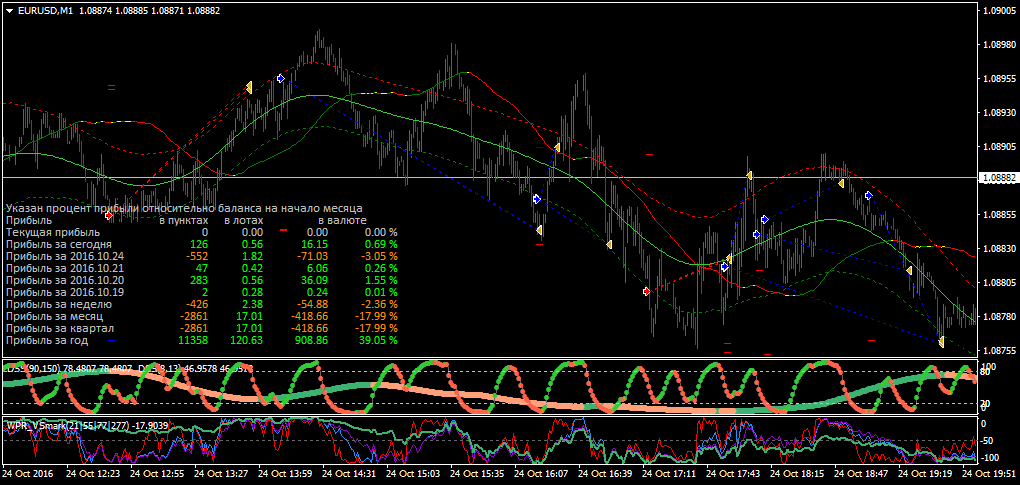Screen dimensions: 1020x485
Task: Click the 'в валюте' column header
Action: [342, 220]
